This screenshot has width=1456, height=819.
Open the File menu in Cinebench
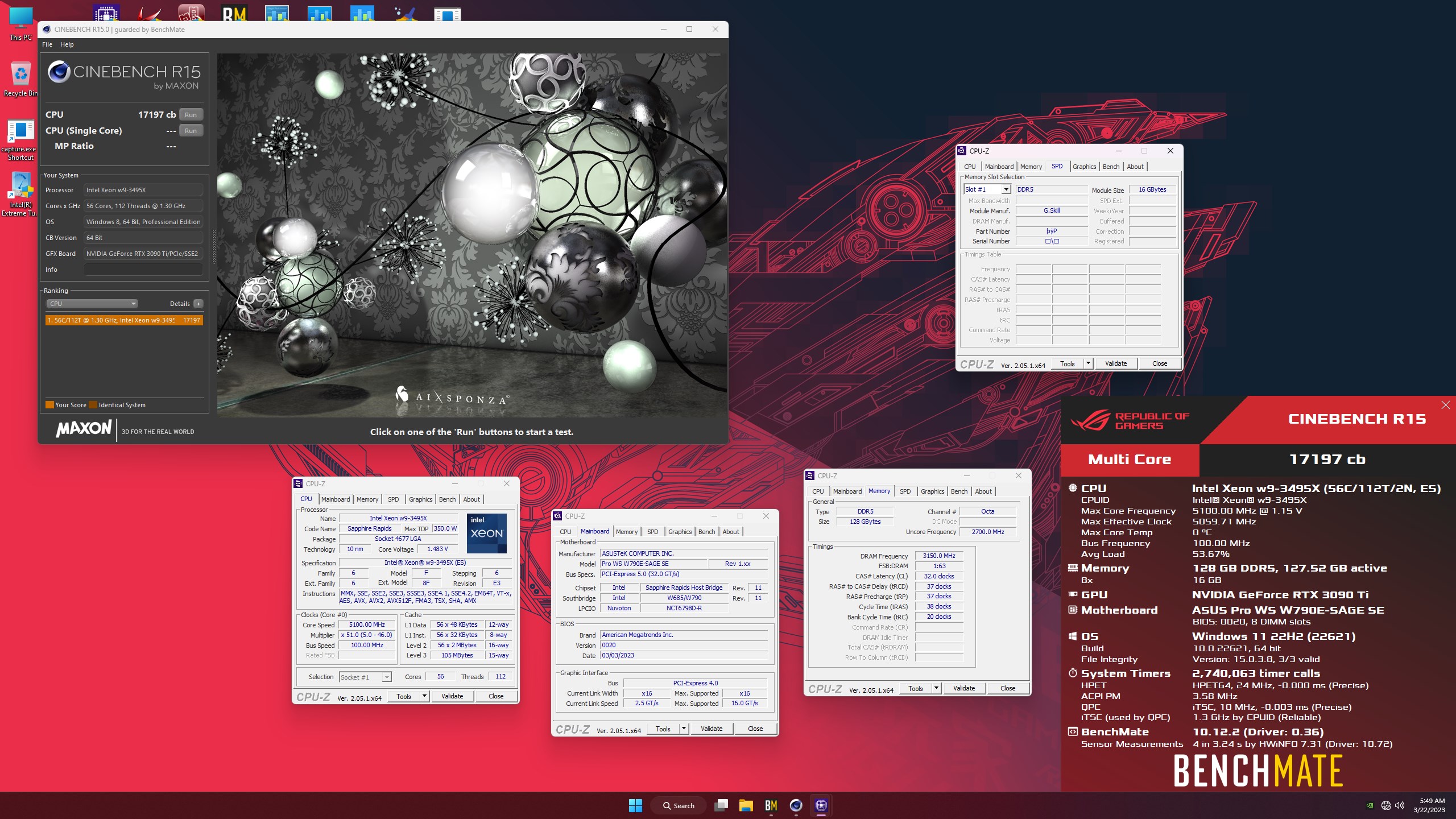47,44
